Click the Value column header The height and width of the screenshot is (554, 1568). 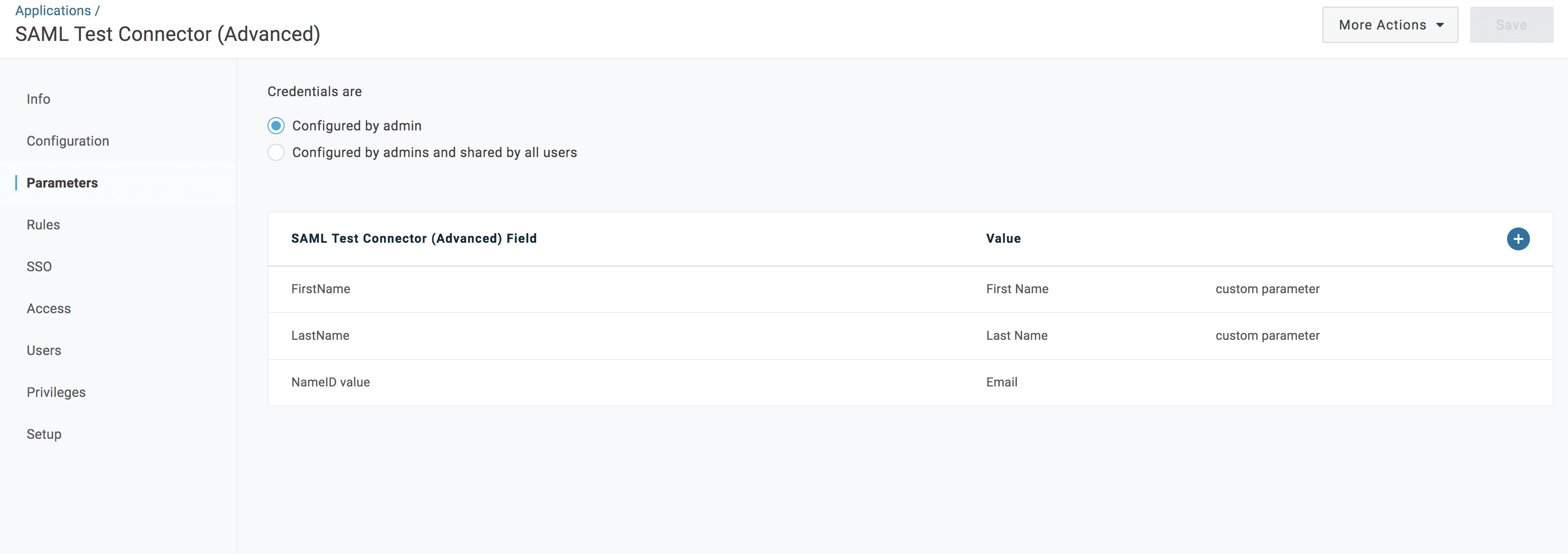(1003, 238)
